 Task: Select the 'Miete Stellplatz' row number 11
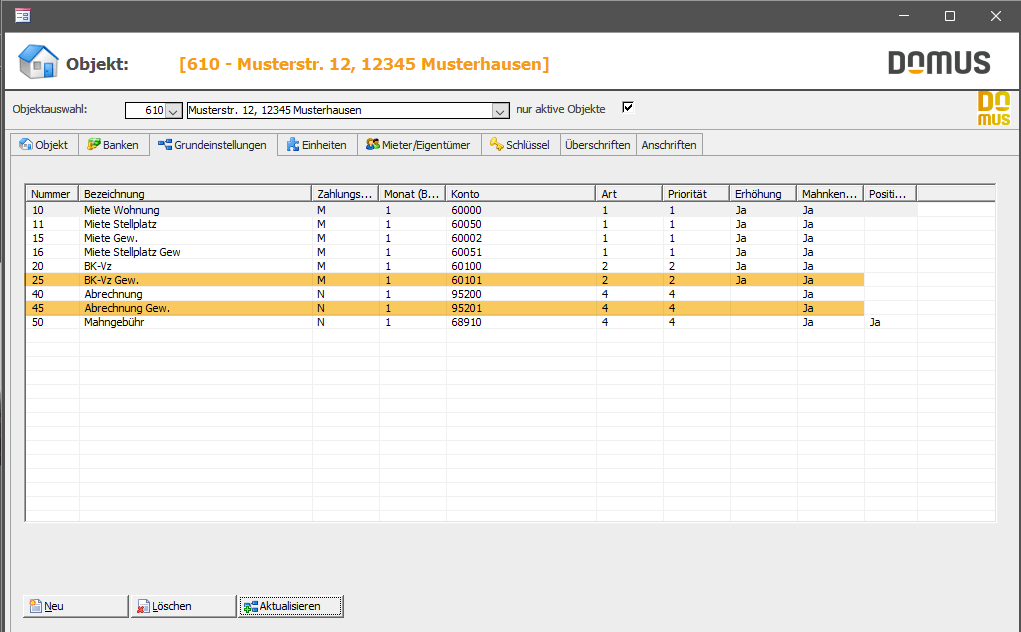pyautogui.click(x=471, y=224)
